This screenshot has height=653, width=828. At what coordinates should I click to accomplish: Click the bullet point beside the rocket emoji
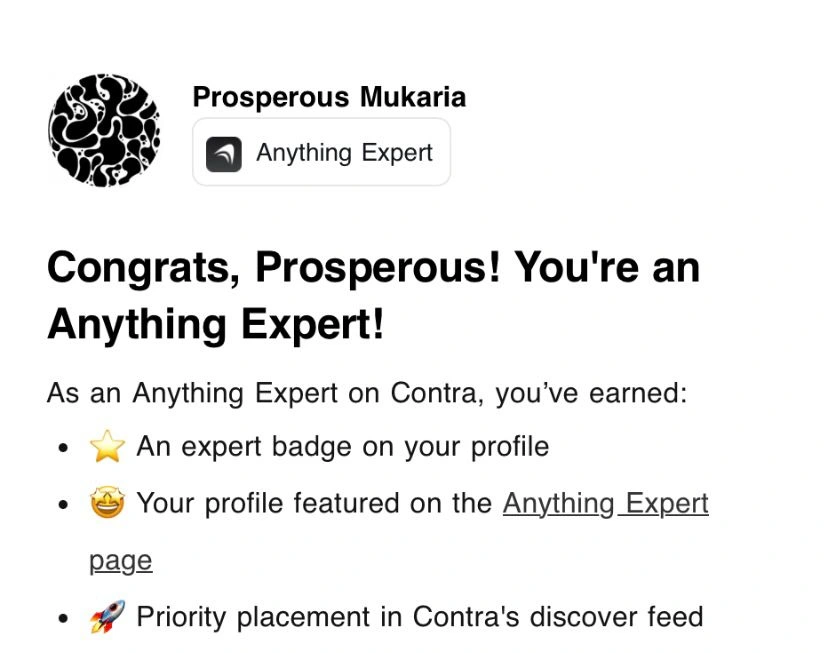click(64, 618)
